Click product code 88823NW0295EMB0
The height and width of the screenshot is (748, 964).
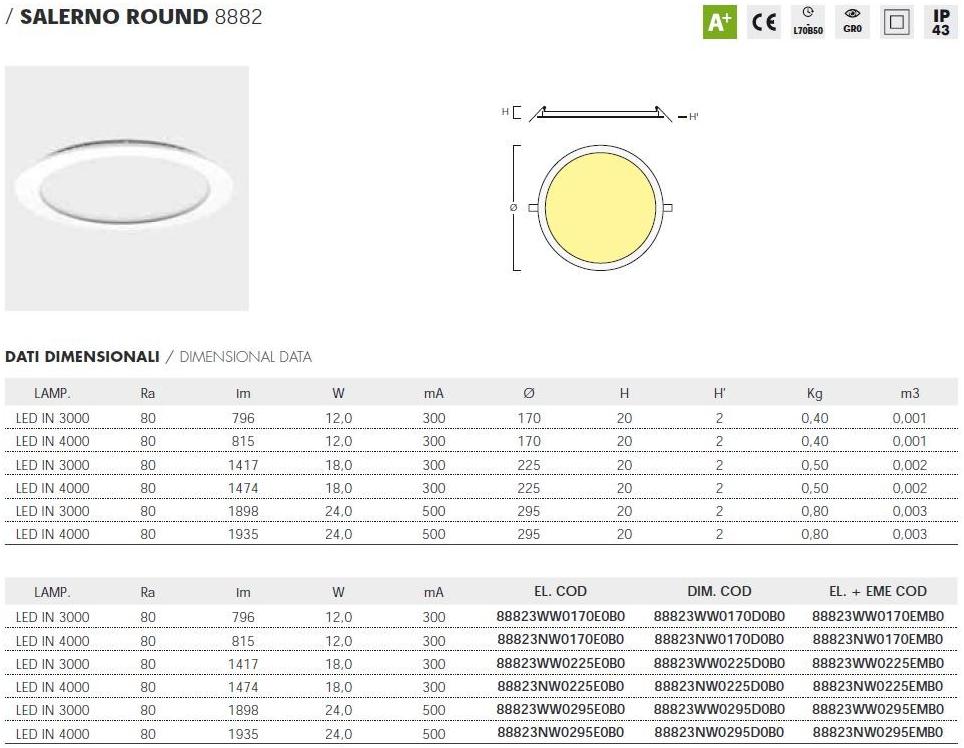pos(877,733)
